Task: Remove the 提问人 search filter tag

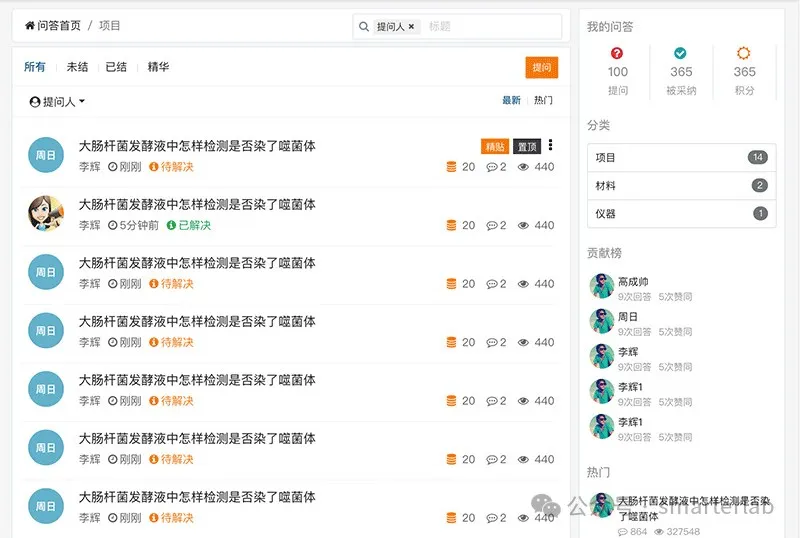Action: 411,27
